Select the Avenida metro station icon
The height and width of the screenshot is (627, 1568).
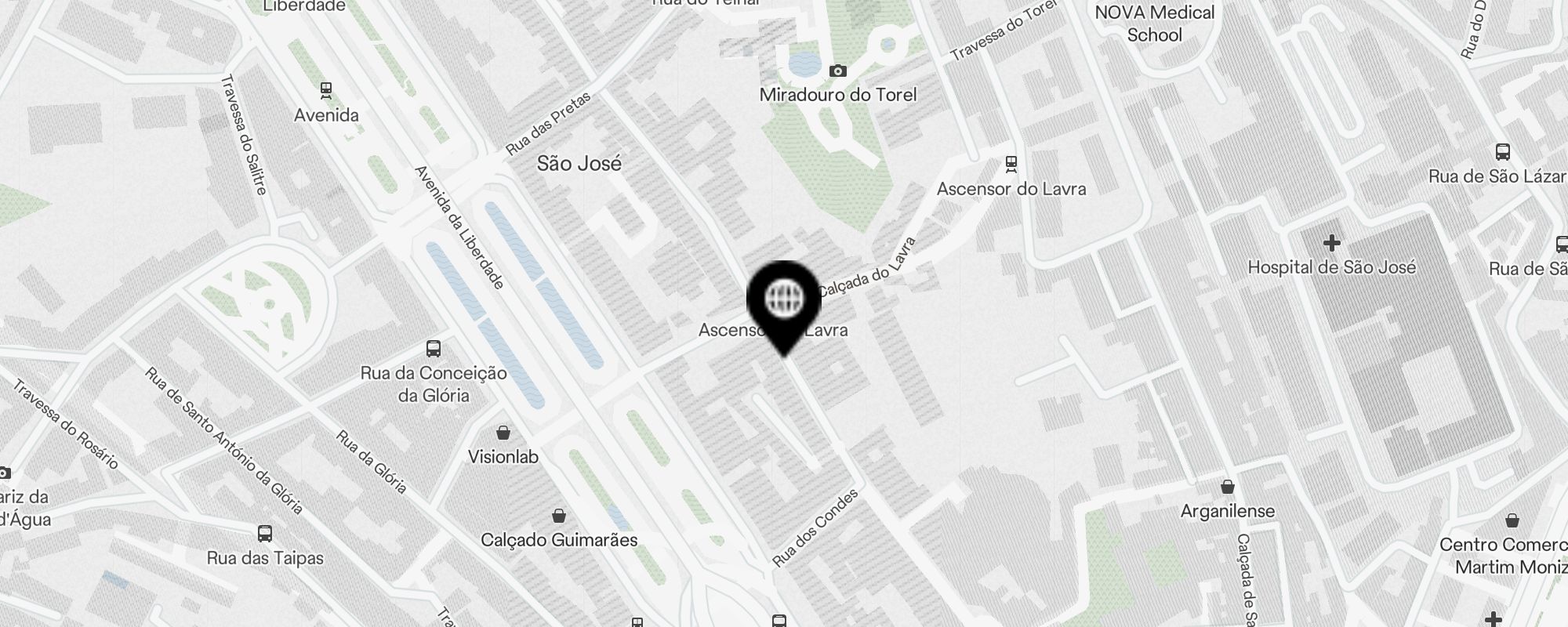pos(326,90)
